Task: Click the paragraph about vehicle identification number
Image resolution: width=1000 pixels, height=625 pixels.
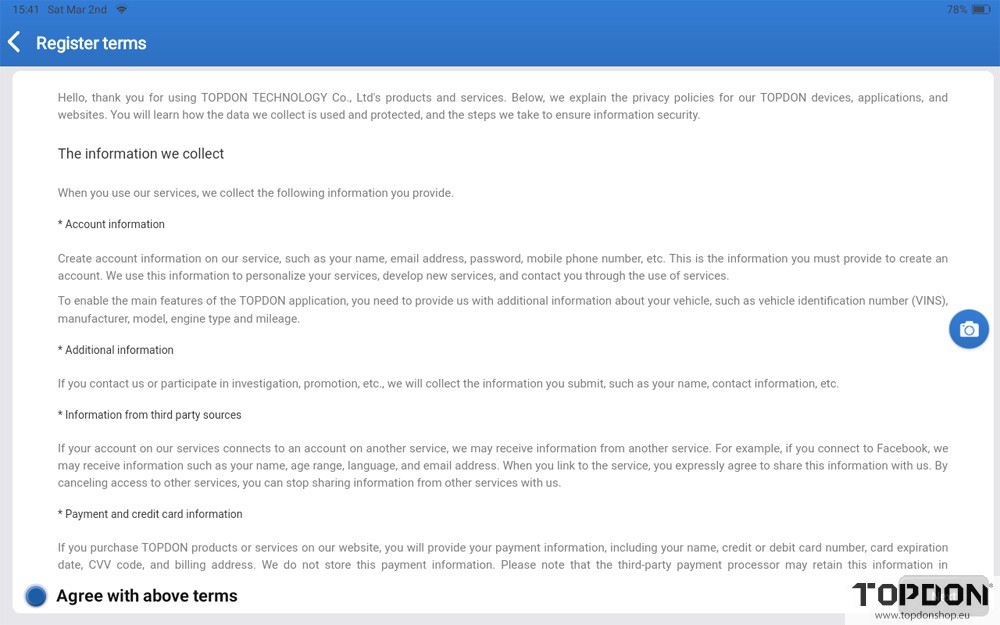Action: tap(502, 310)
